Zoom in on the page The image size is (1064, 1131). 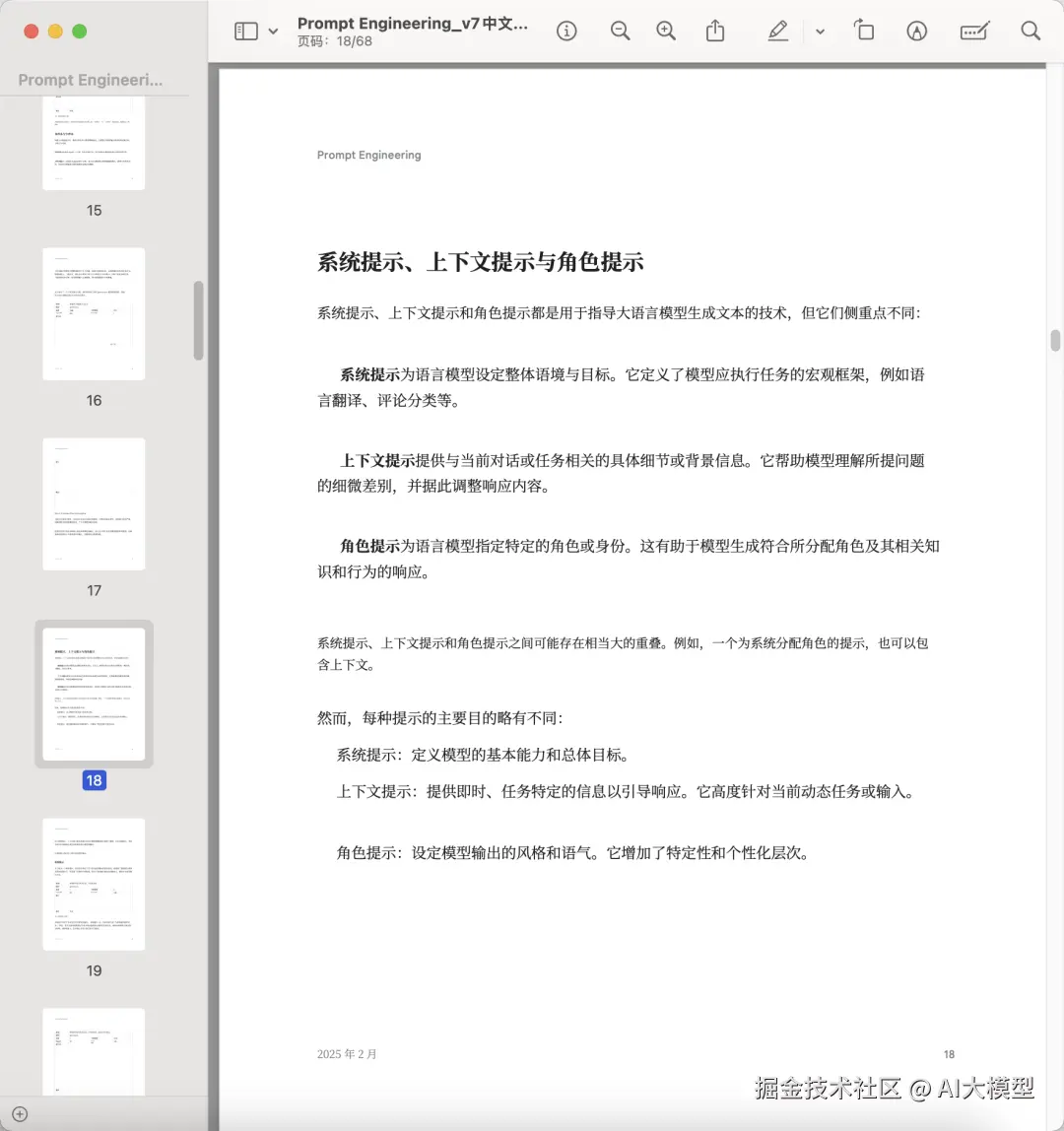pyautogui.click(x=666, y=31)
